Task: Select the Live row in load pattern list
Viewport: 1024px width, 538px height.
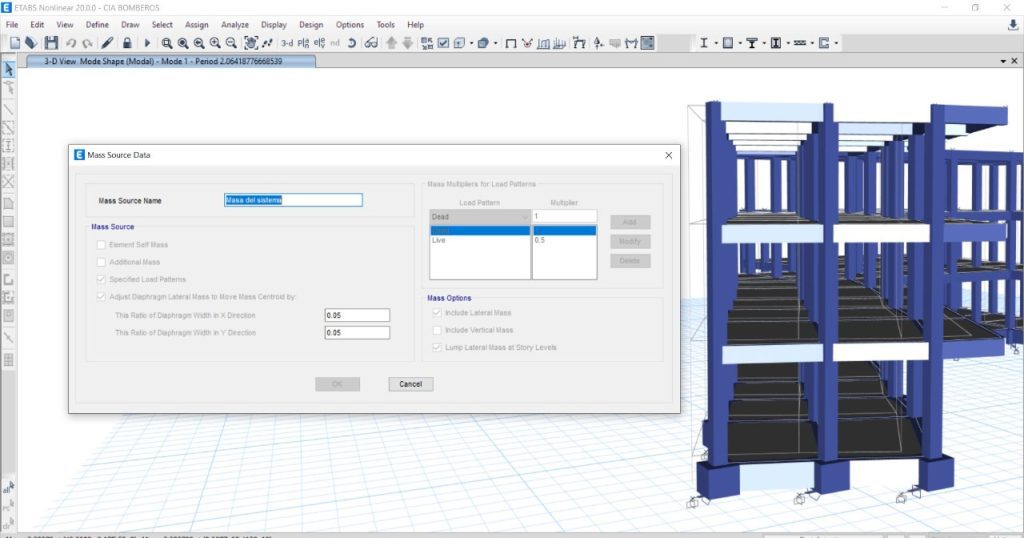Action: (x=480, y=240)
